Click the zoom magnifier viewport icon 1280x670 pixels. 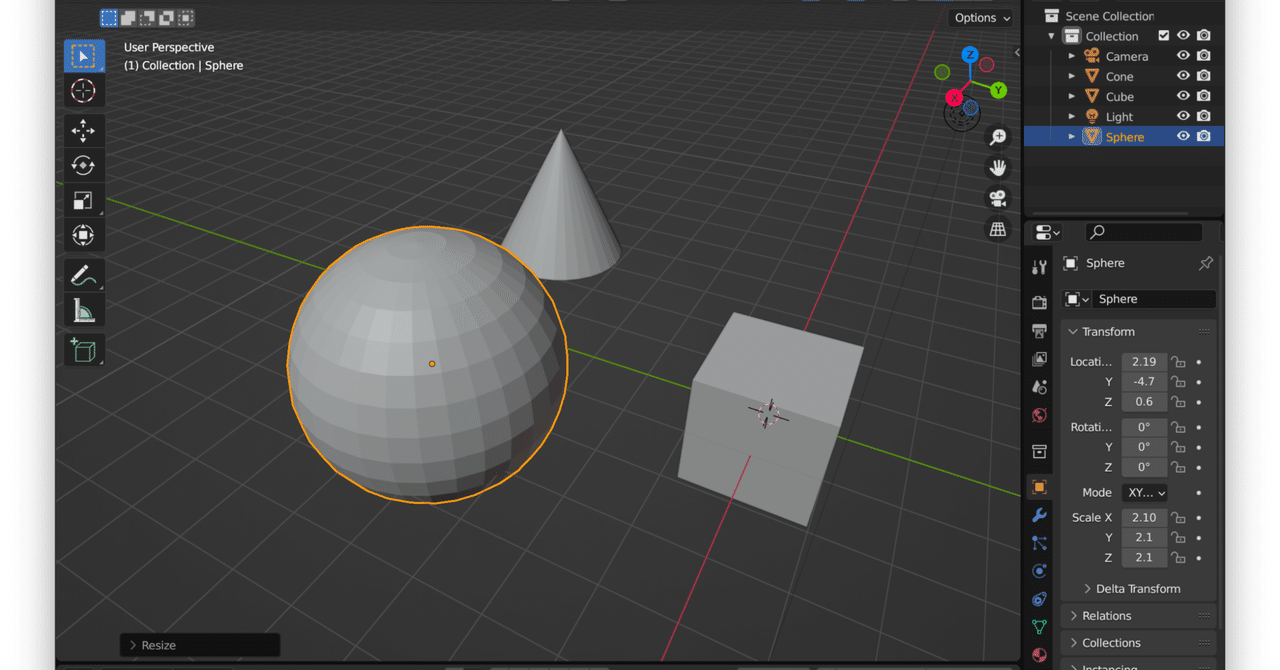997,138
